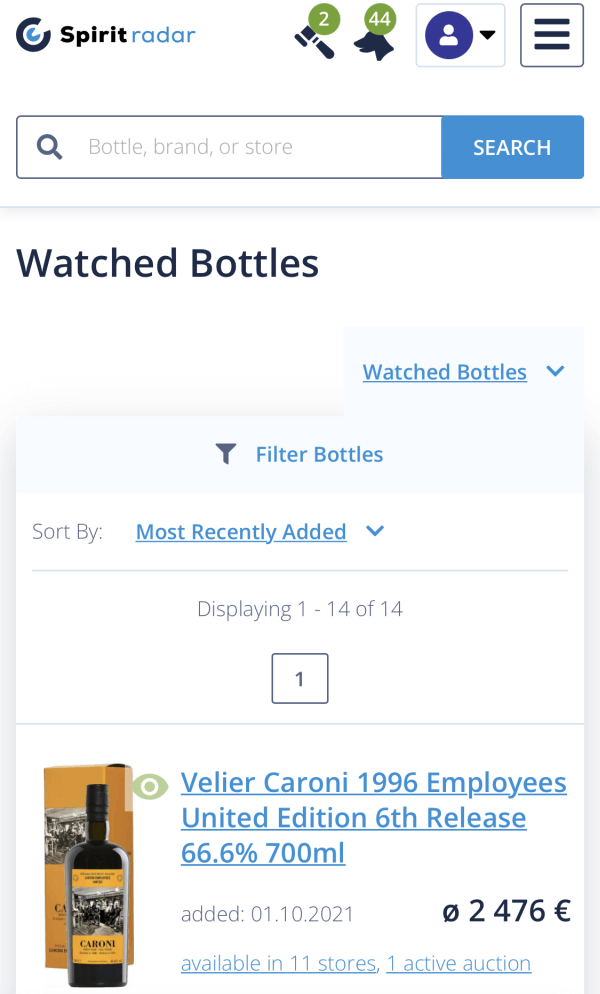Expand the user account dropdown arrow
The height and width of the screenshot is (994, 600).
[x=488, y=36]
